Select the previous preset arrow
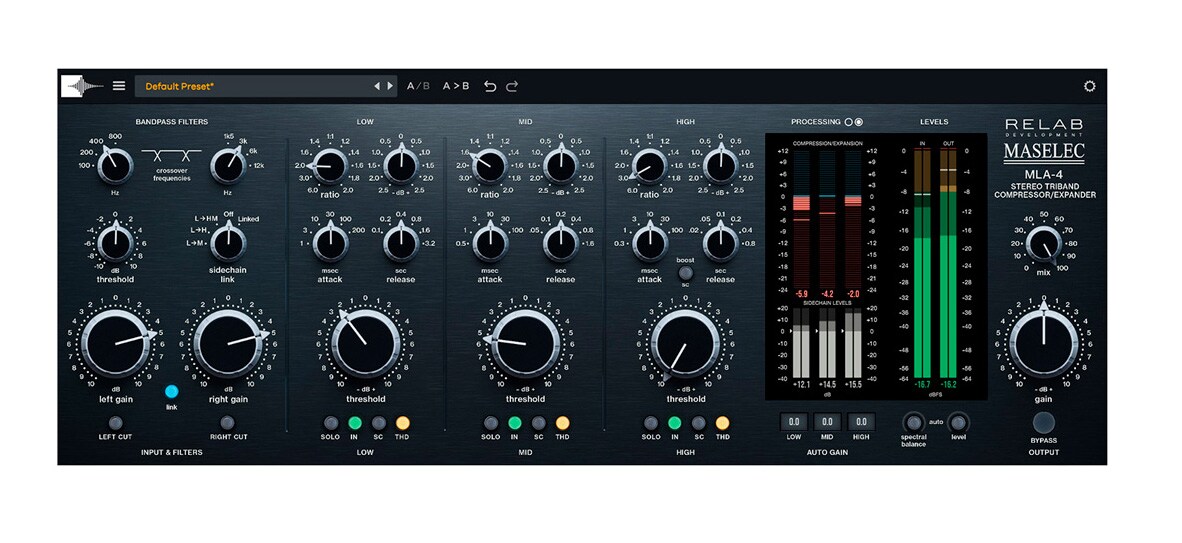 (x=377, y=86)
